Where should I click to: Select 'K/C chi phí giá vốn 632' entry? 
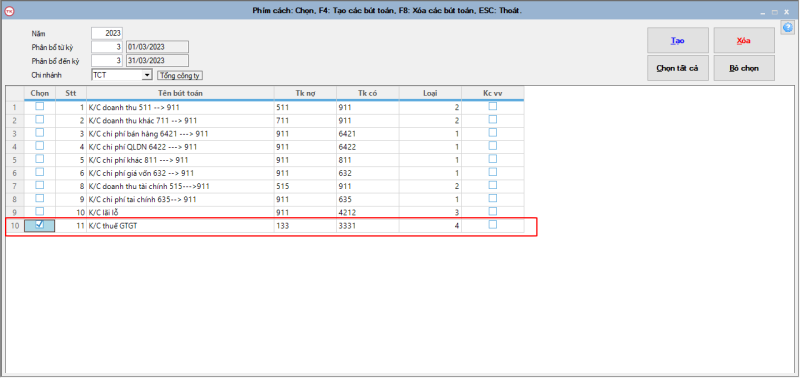tap(141, 173)
